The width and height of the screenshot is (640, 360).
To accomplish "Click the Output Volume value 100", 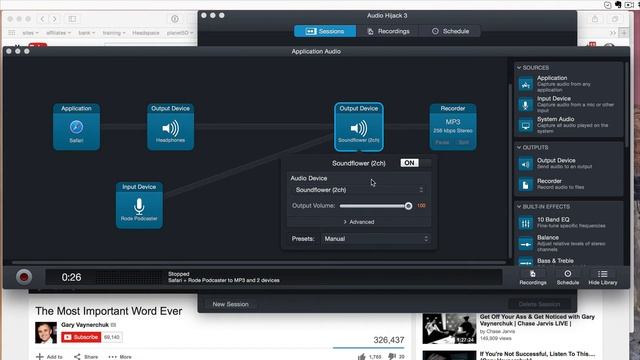I will [x=421, y=206].
